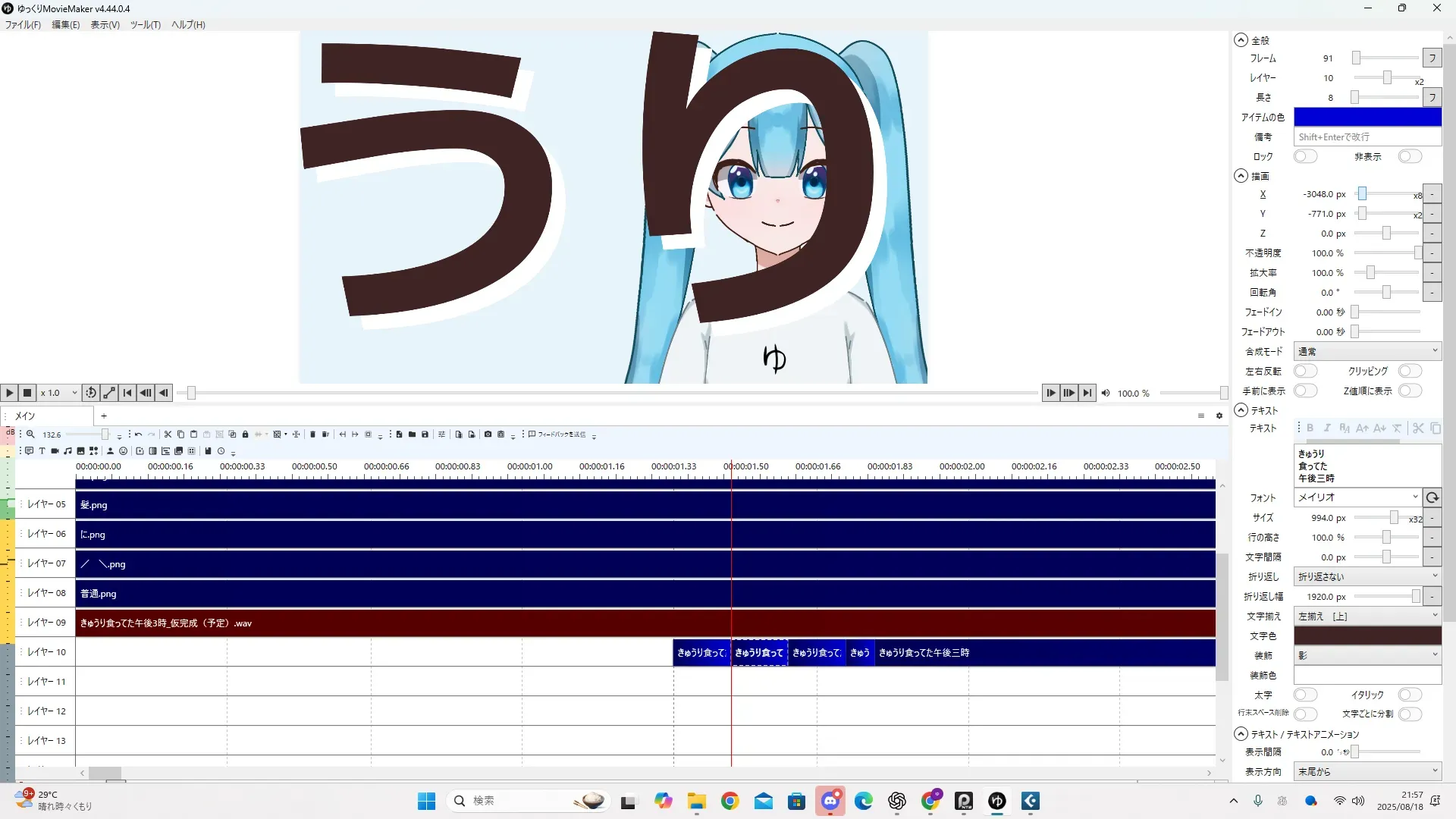Viewport: 1456px width, 819px height.
Task: Click the lock item padlock icon
Action: click(245, 435)
